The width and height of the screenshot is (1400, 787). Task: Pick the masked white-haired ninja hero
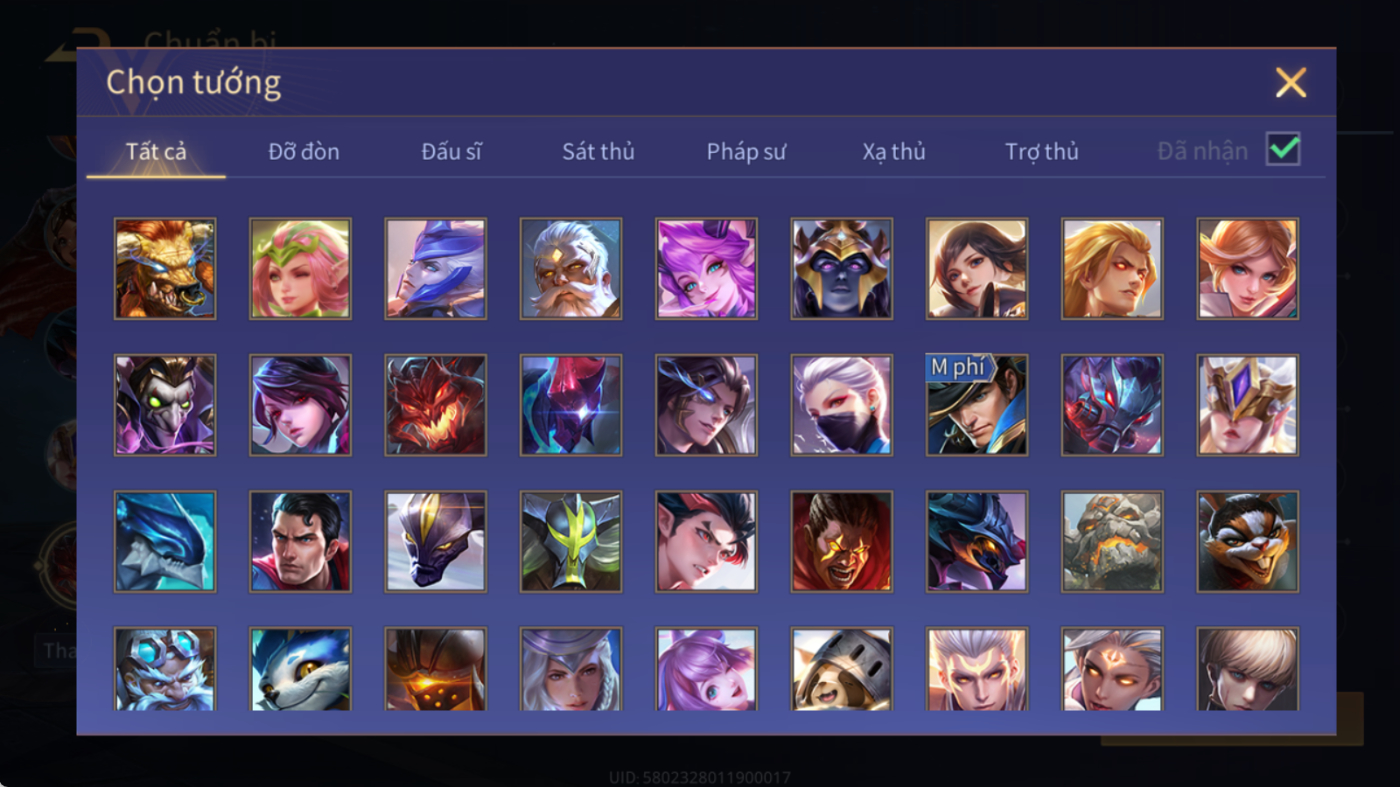coord(842,405)
